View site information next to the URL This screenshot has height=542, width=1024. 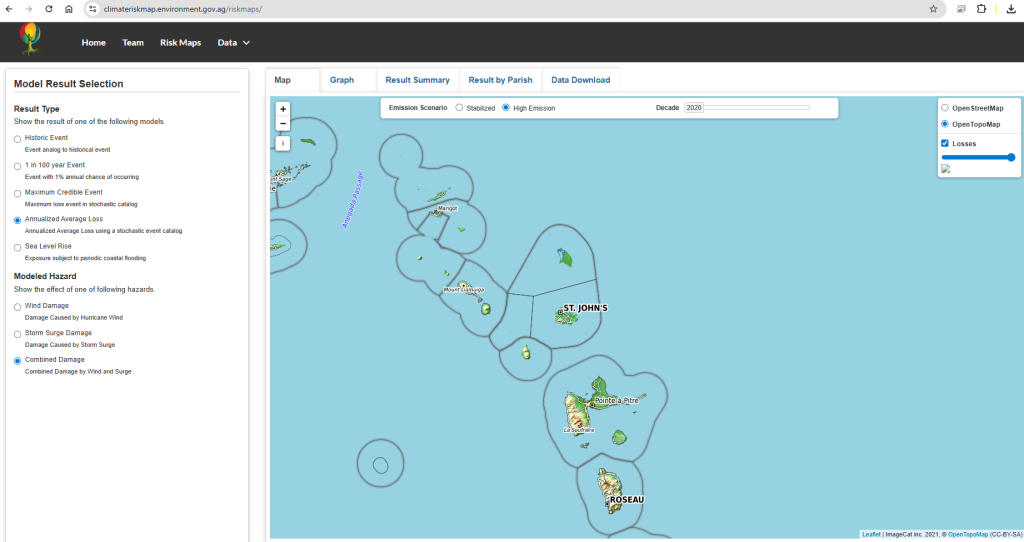[92, 8]
